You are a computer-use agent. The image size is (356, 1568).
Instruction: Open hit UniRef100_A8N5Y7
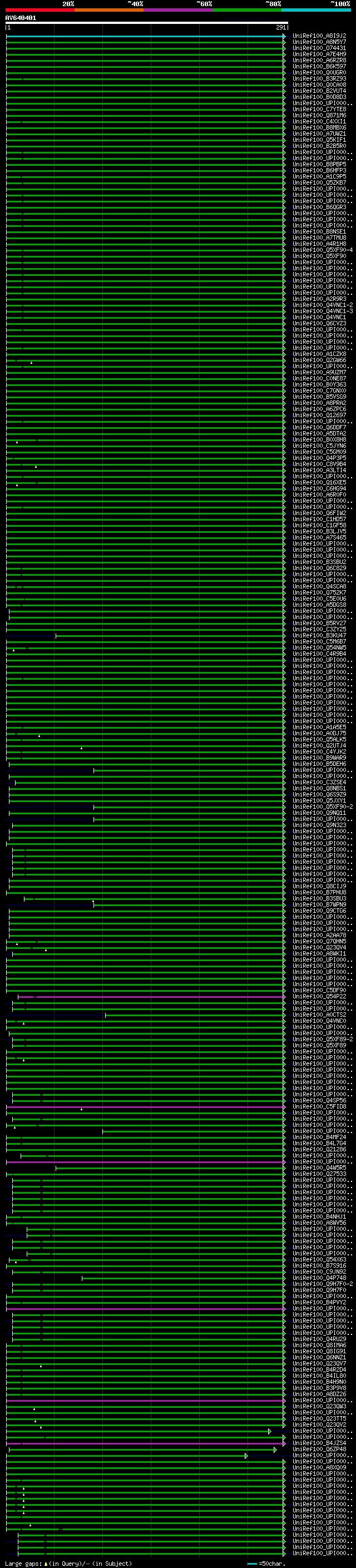pos(319,42)
